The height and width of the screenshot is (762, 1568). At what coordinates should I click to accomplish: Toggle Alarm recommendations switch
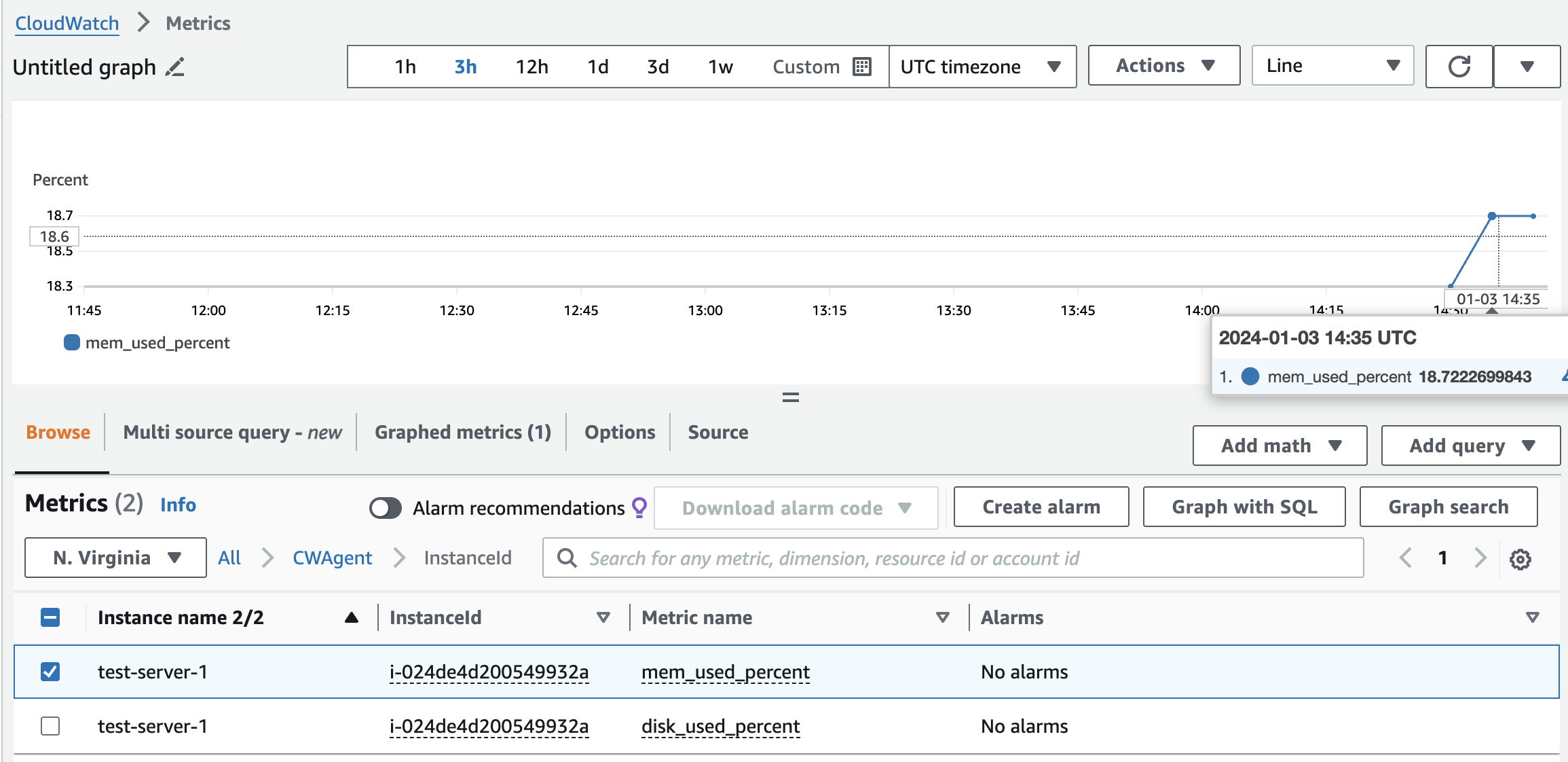tap(385, 508)
